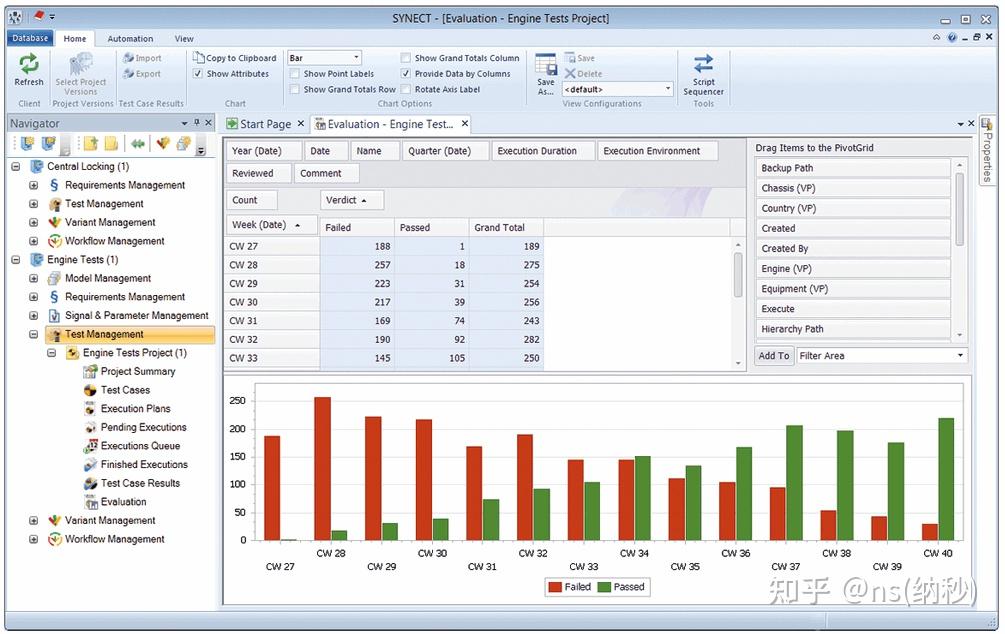Select the Evaluation tree item
This screenshot has width=1005, height=634.
[123, 501]
